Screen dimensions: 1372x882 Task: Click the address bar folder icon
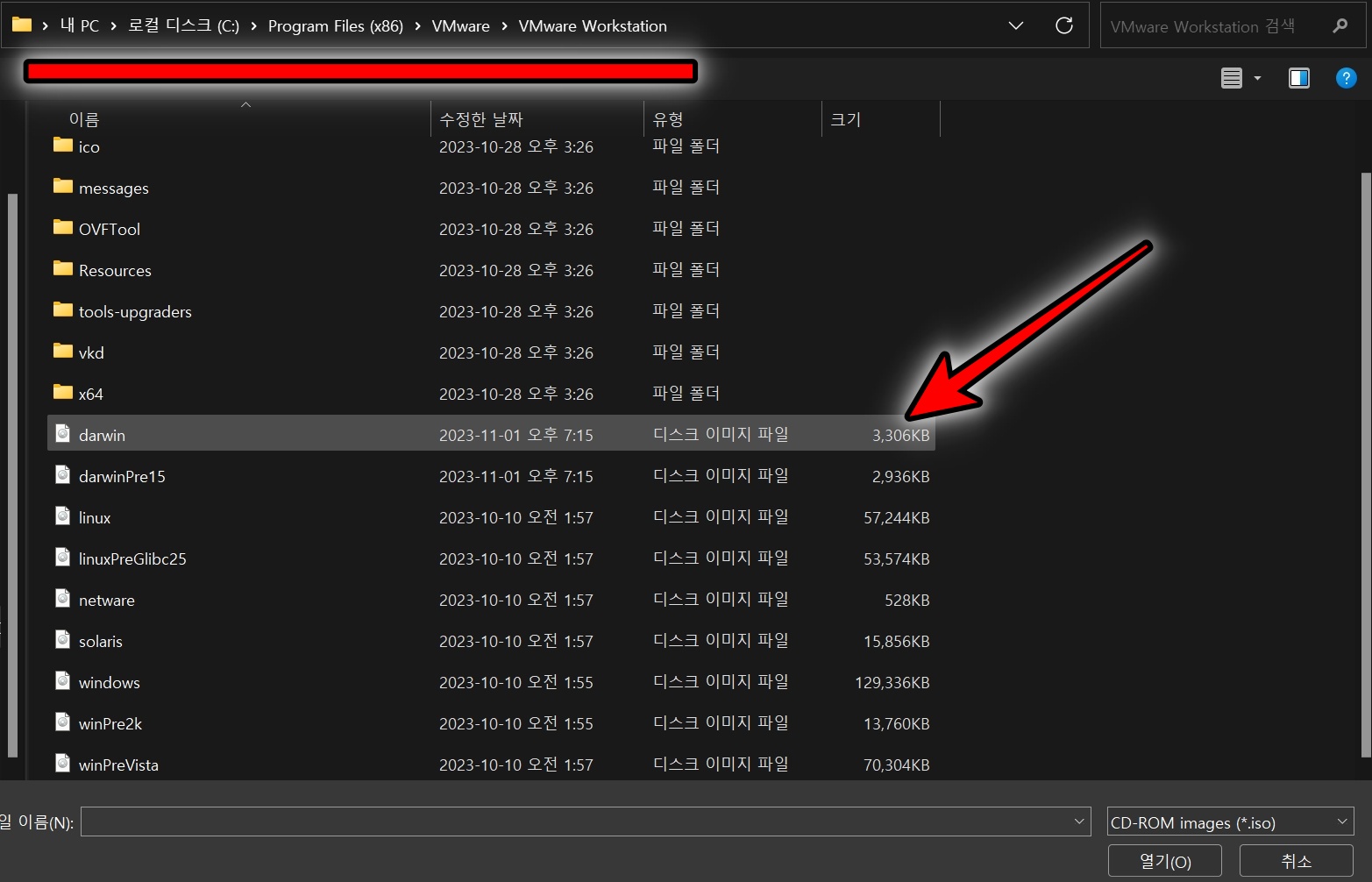22,25
